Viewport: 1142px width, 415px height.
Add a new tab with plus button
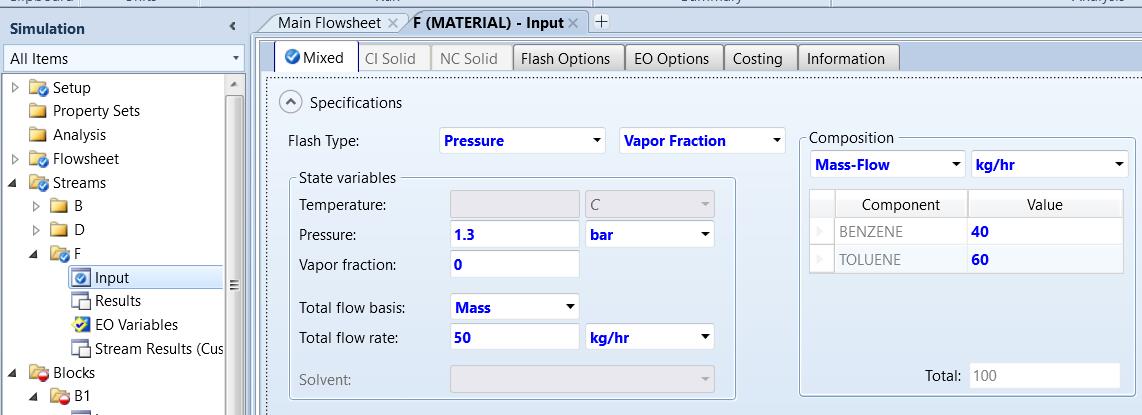[601, 21]
